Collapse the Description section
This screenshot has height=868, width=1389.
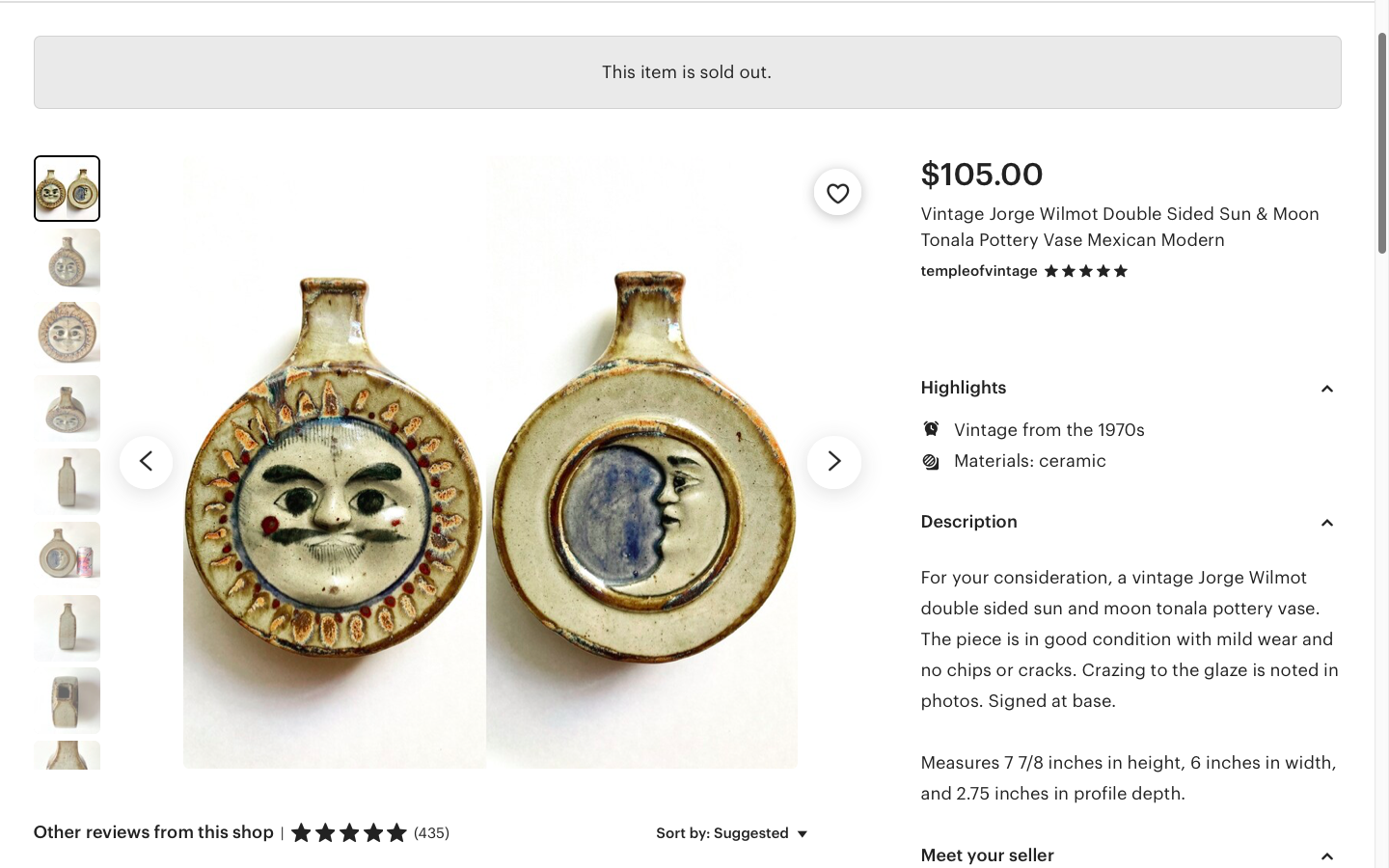(1326, 523)
